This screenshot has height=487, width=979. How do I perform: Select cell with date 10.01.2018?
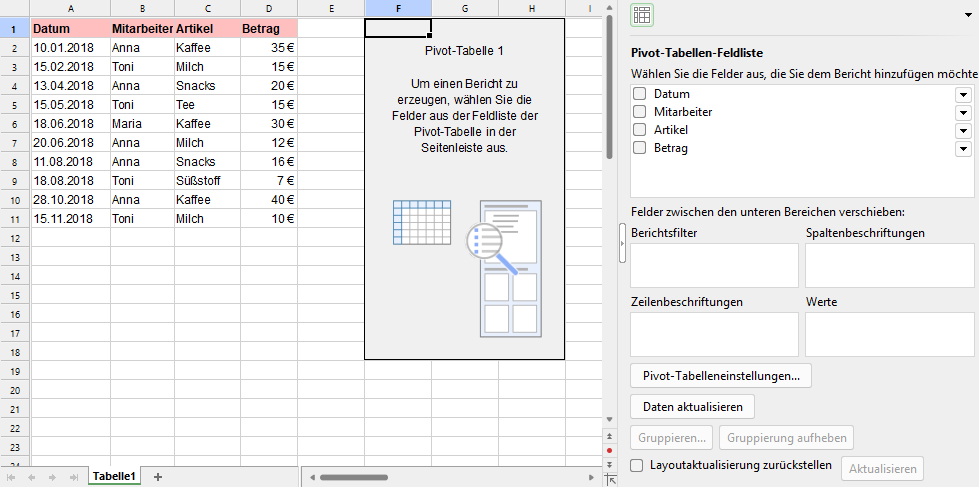coord(71,47)
